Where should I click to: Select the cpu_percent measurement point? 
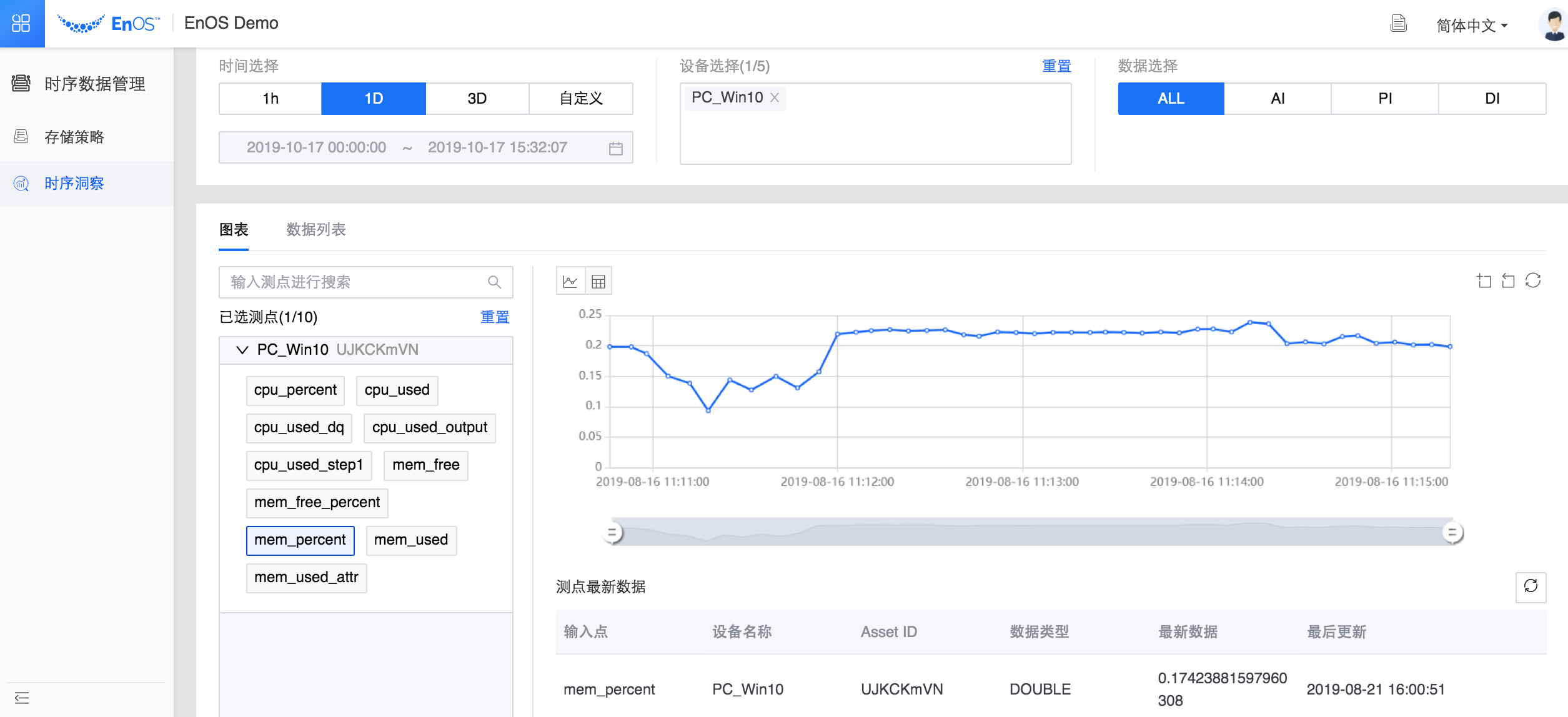[295, 390]
